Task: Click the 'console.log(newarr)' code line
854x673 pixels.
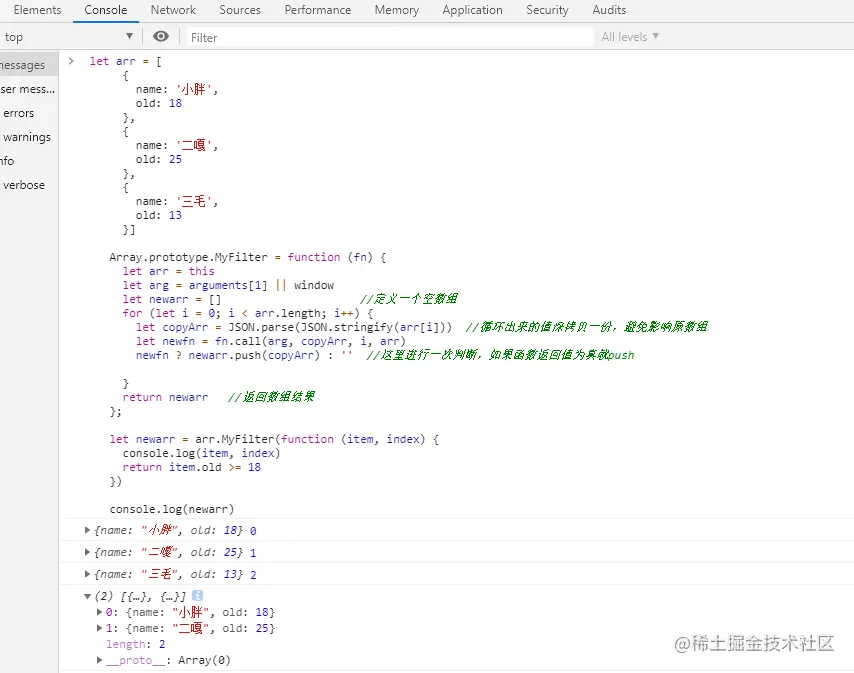Action: pos(172,509)
